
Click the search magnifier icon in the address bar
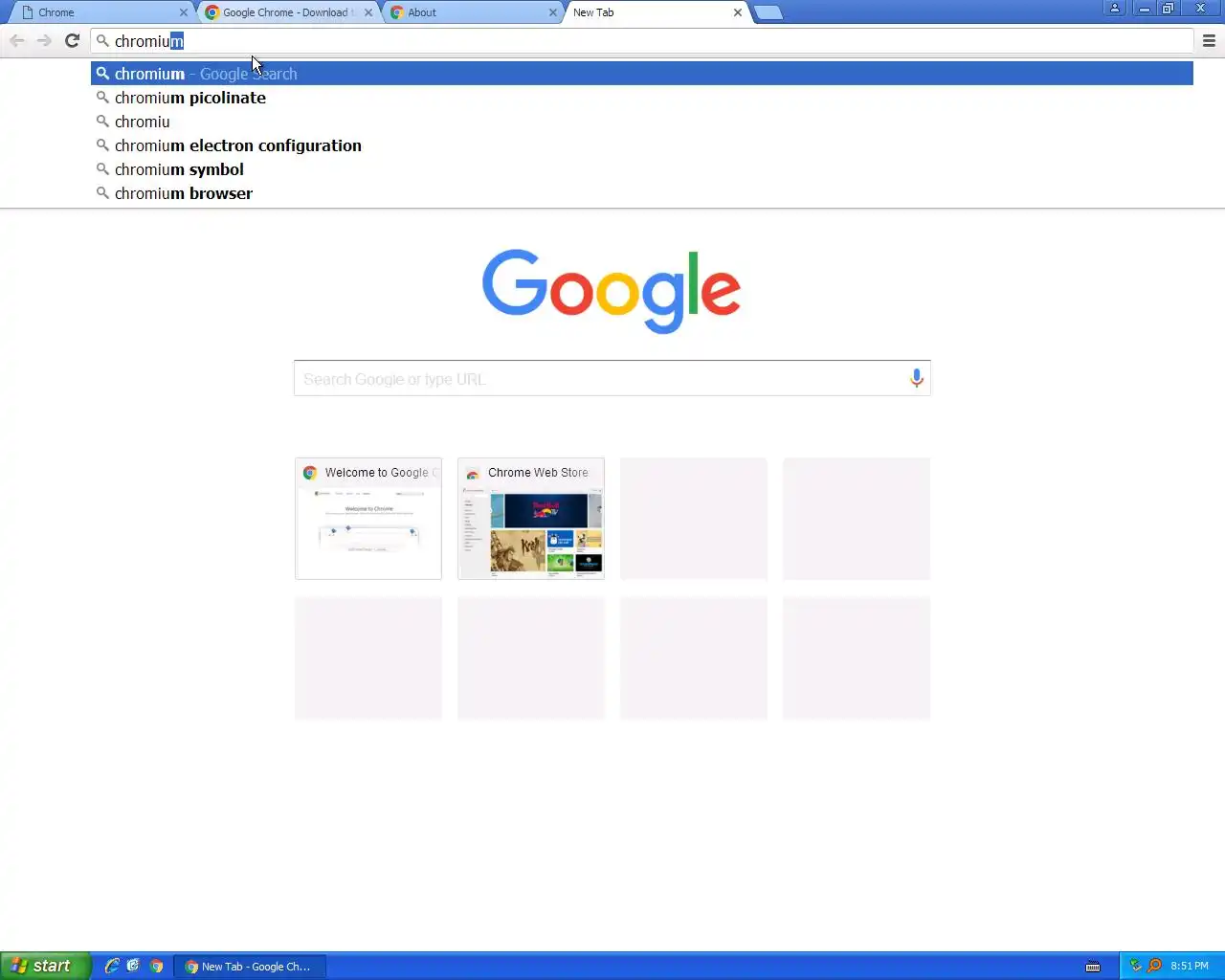pos(102,41)
